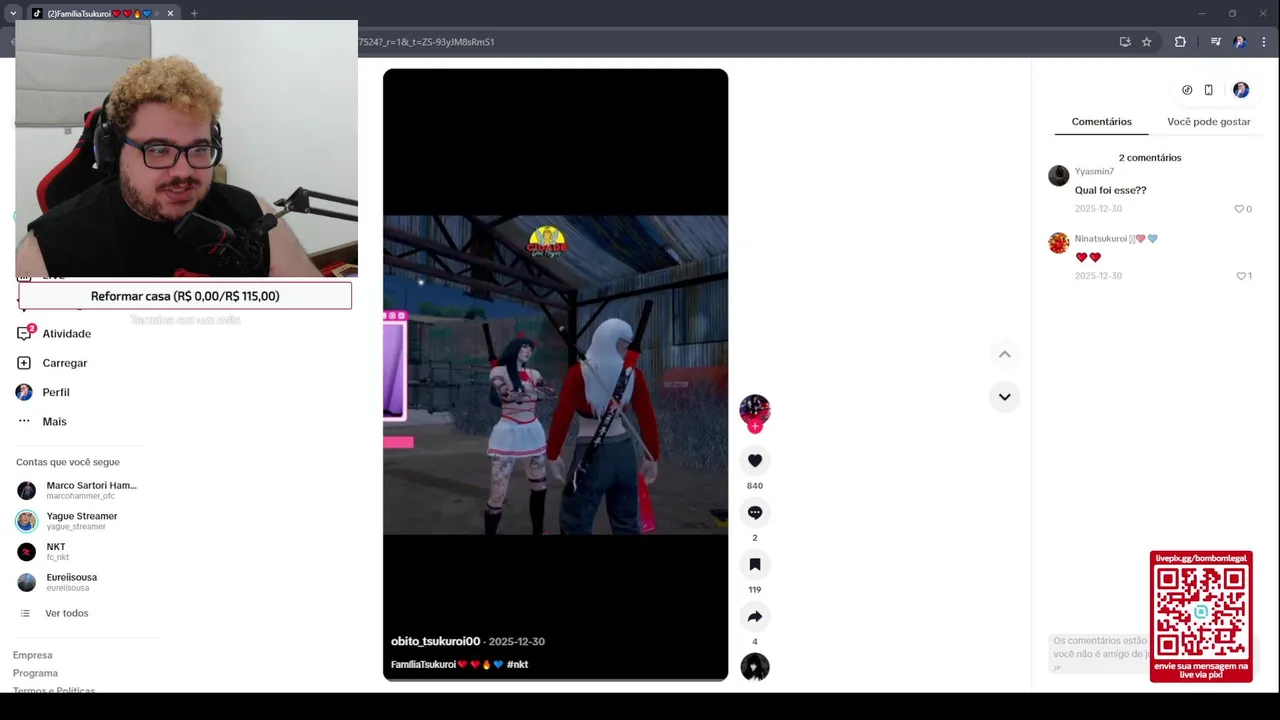Expand the Ver todos followed accounts list

point(66,613)
